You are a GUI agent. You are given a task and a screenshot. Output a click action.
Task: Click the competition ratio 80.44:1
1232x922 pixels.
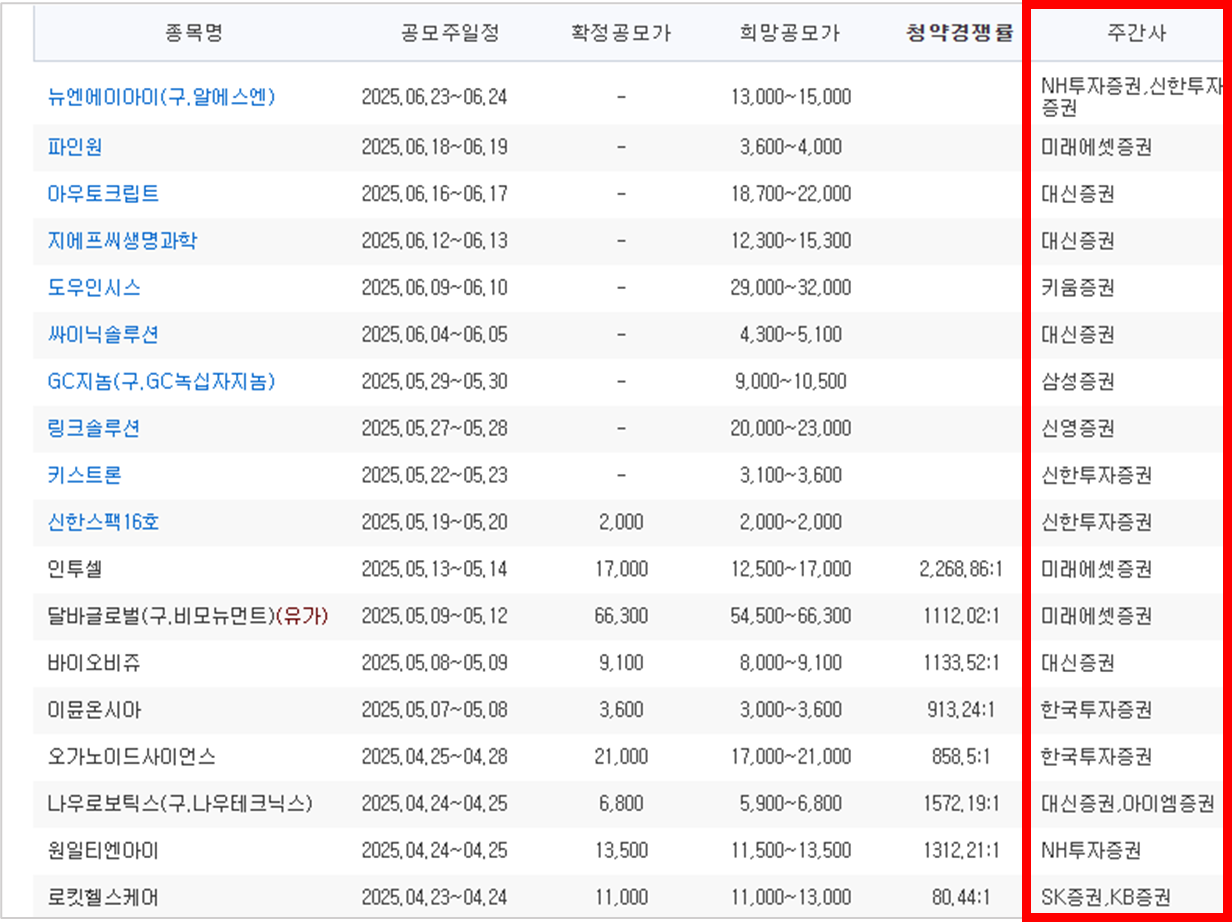pyautogui.click(x=960, y=897)
